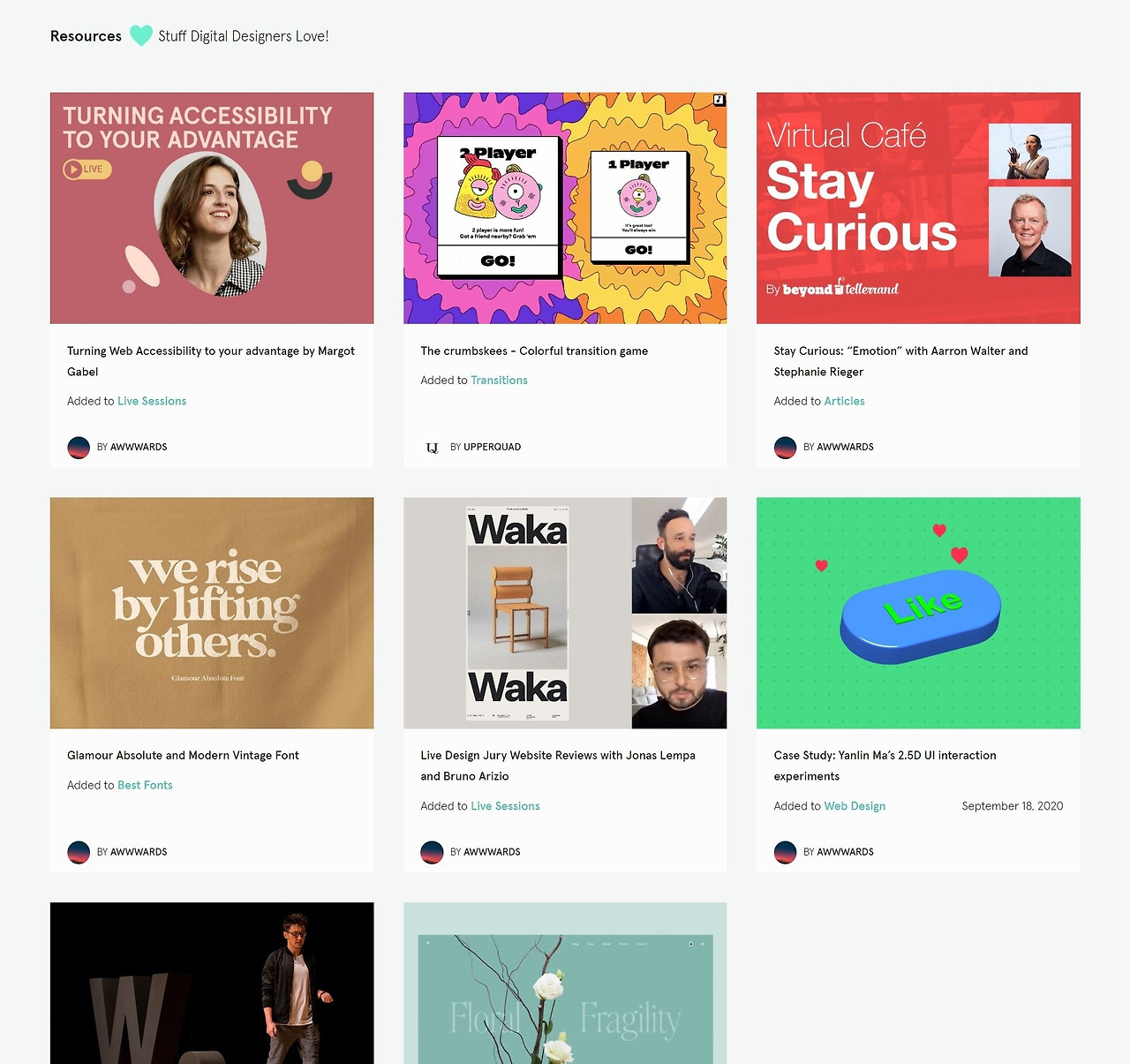Click the small badge icon on crumbskees thumbnail corner
Viewport: 1130px width, 1064px height.
pos(719,101)
